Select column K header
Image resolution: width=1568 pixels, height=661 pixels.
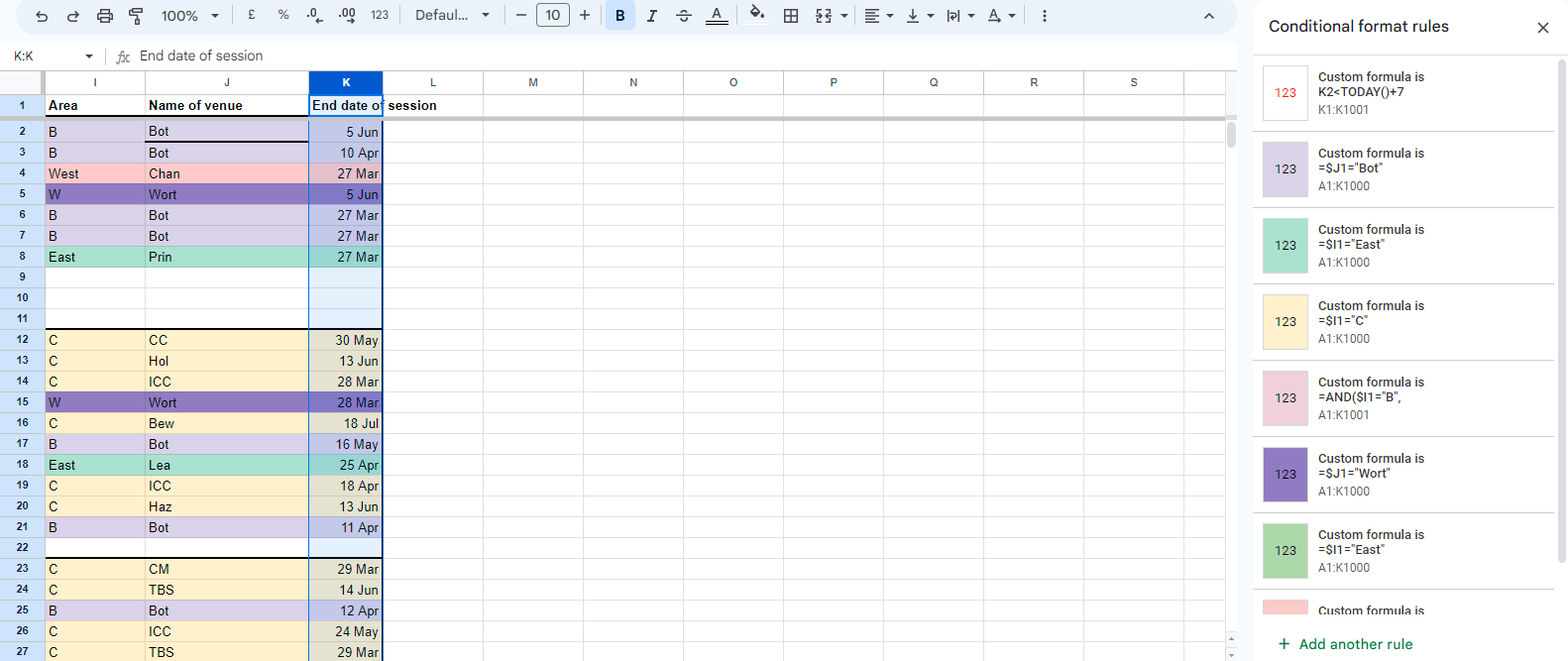(346, 82)
